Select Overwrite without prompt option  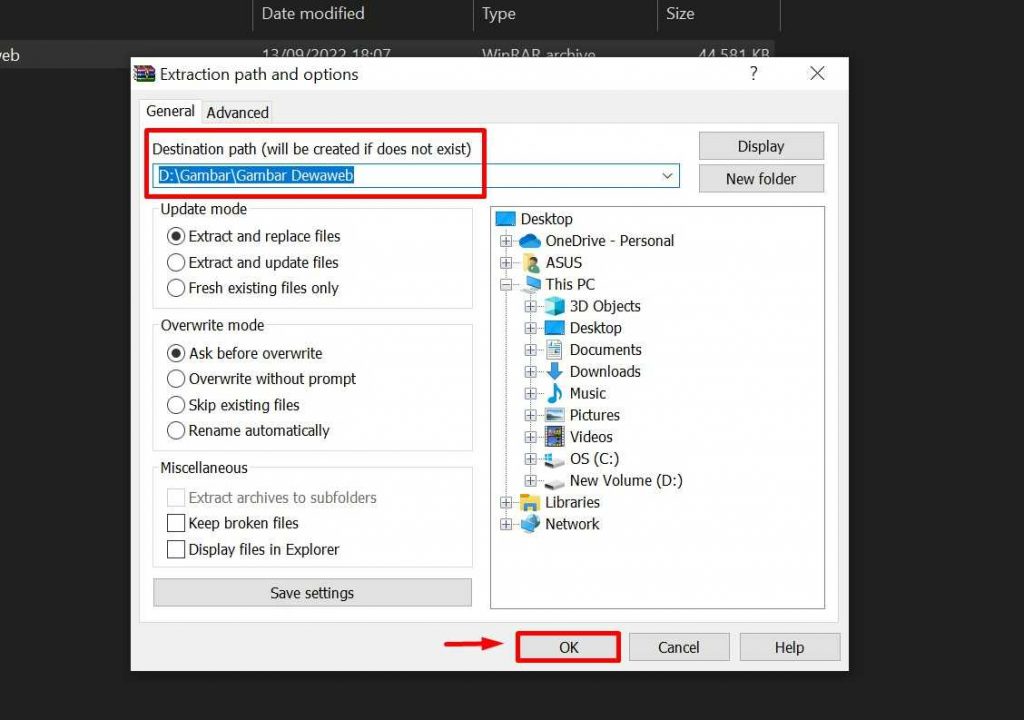(176, 379)
